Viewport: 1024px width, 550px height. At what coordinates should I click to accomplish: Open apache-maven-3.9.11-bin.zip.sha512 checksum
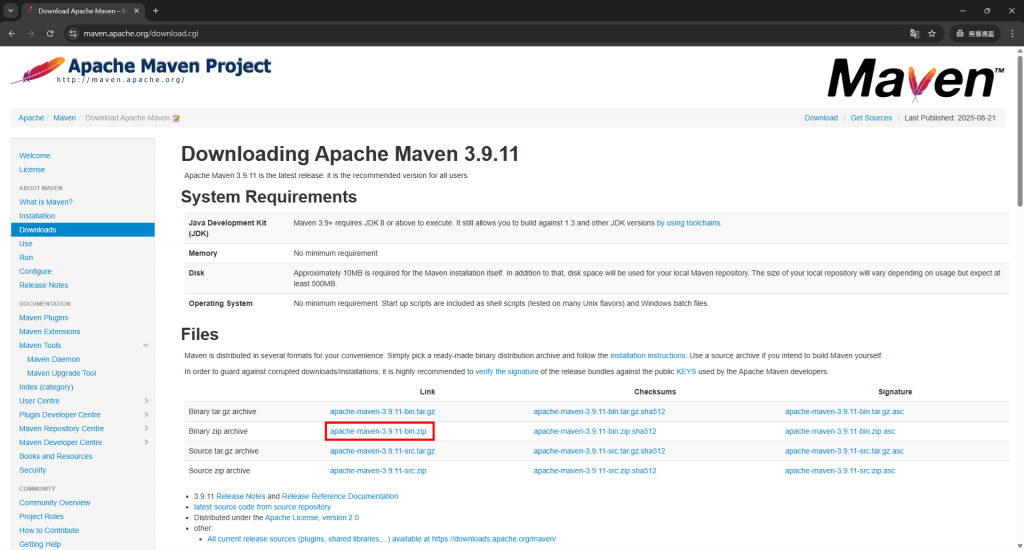click(595, 431)
